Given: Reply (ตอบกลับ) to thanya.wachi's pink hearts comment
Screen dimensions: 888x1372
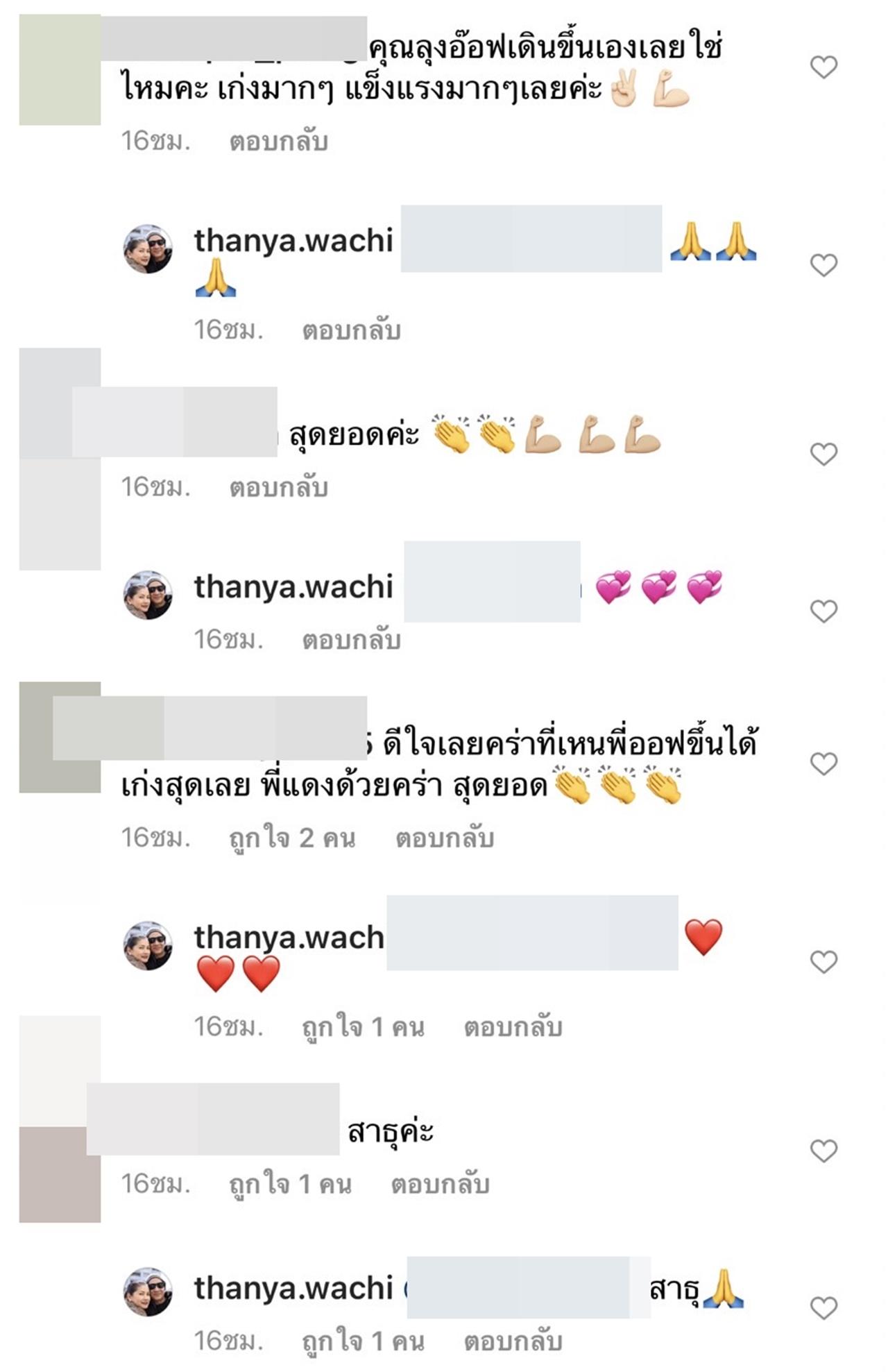Looking at the screenshot, I should click(x=352, y=639).
